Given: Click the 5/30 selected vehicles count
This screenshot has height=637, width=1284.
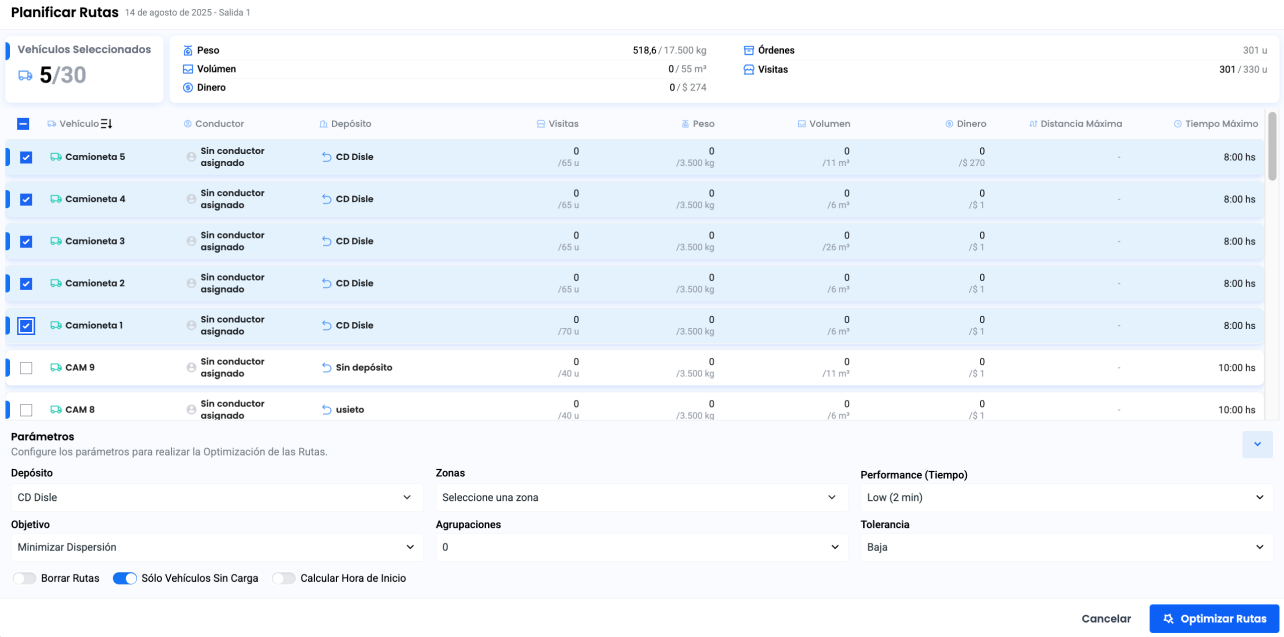Looking at the screenshot, I should pos(63,75).
